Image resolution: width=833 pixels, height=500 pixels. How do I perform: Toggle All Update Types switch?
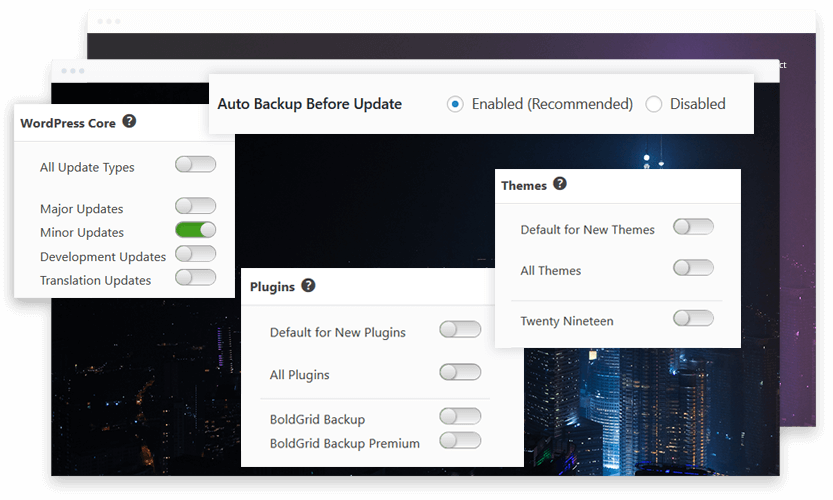(195, 165)
